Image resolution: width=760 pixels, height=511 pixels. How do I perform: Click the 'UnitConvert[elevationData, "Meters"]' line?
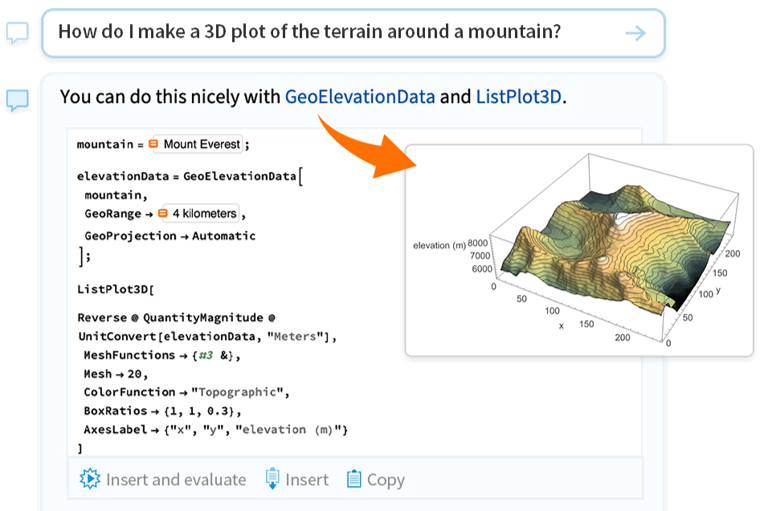207,336
